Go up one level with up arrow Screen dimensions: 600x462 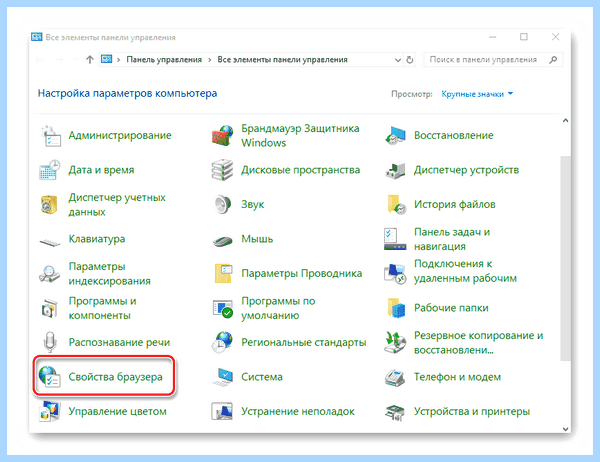click(x=90, y=60)
